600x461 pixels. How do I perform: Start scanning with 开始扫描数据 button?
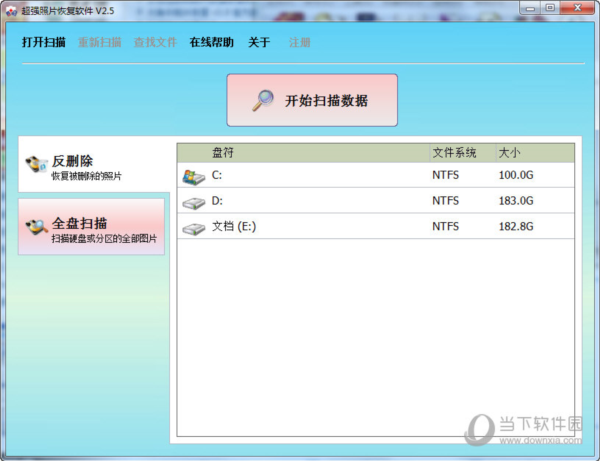point(312,100)
